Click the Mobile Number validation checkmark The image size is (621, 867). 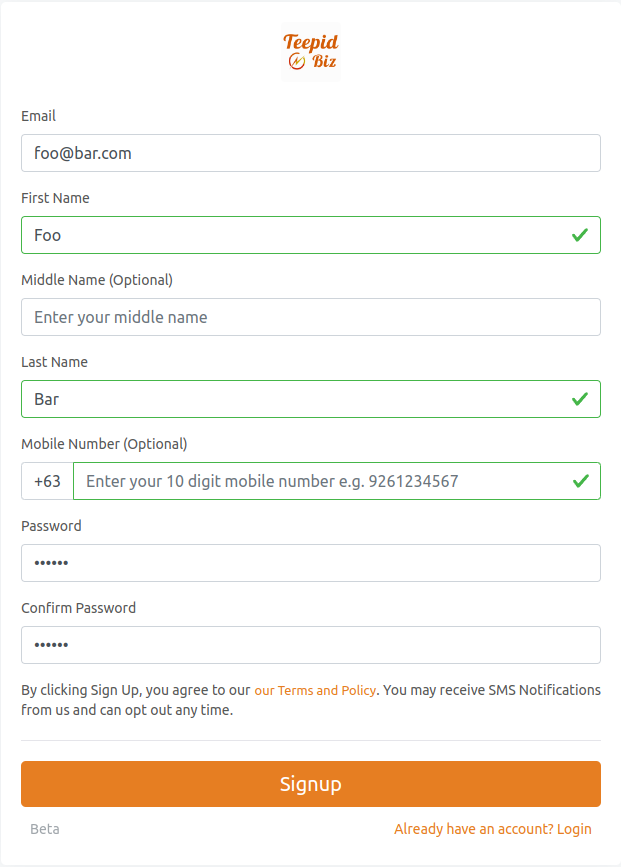580,481
